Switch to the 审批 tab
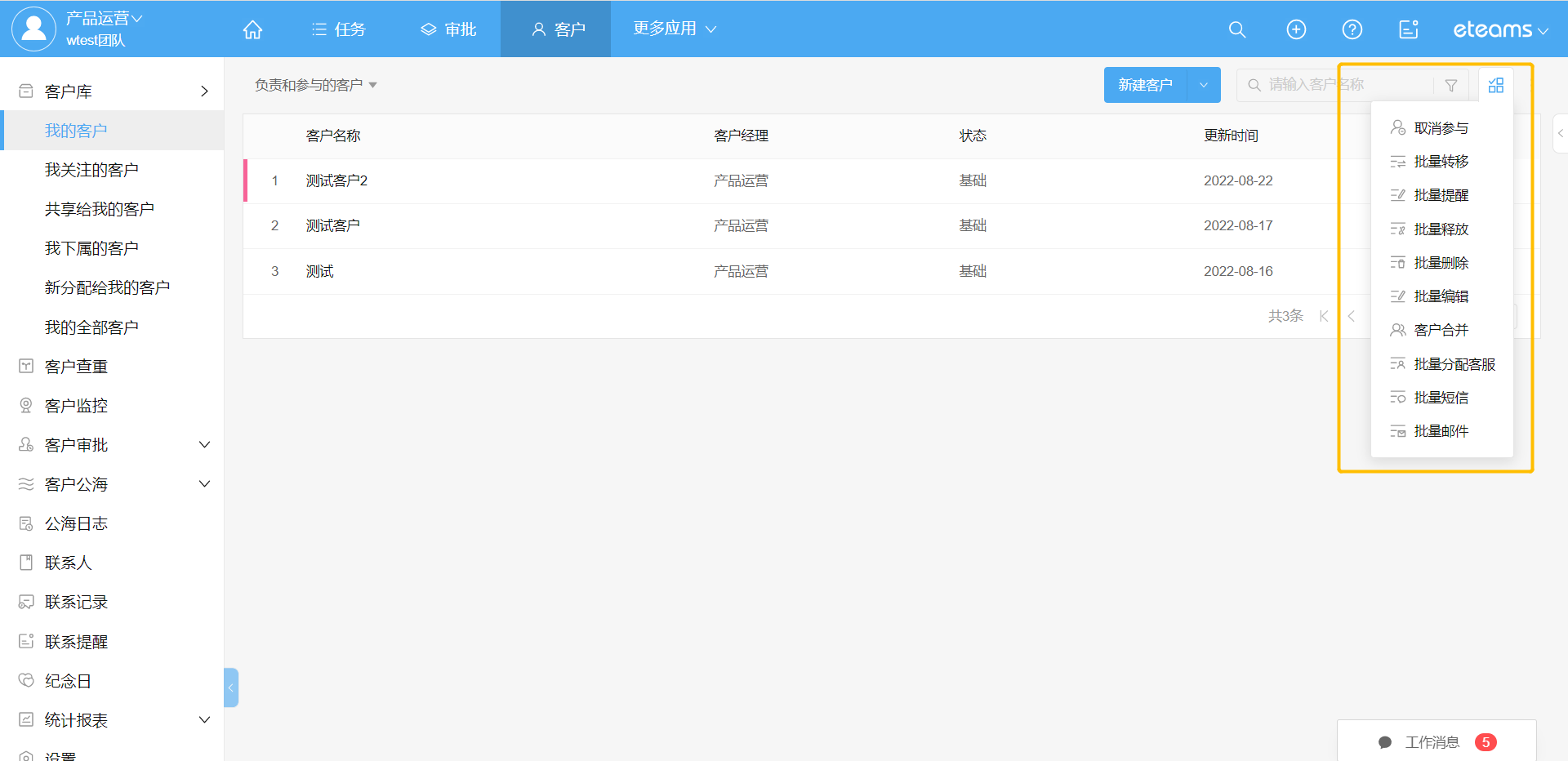 448,29
